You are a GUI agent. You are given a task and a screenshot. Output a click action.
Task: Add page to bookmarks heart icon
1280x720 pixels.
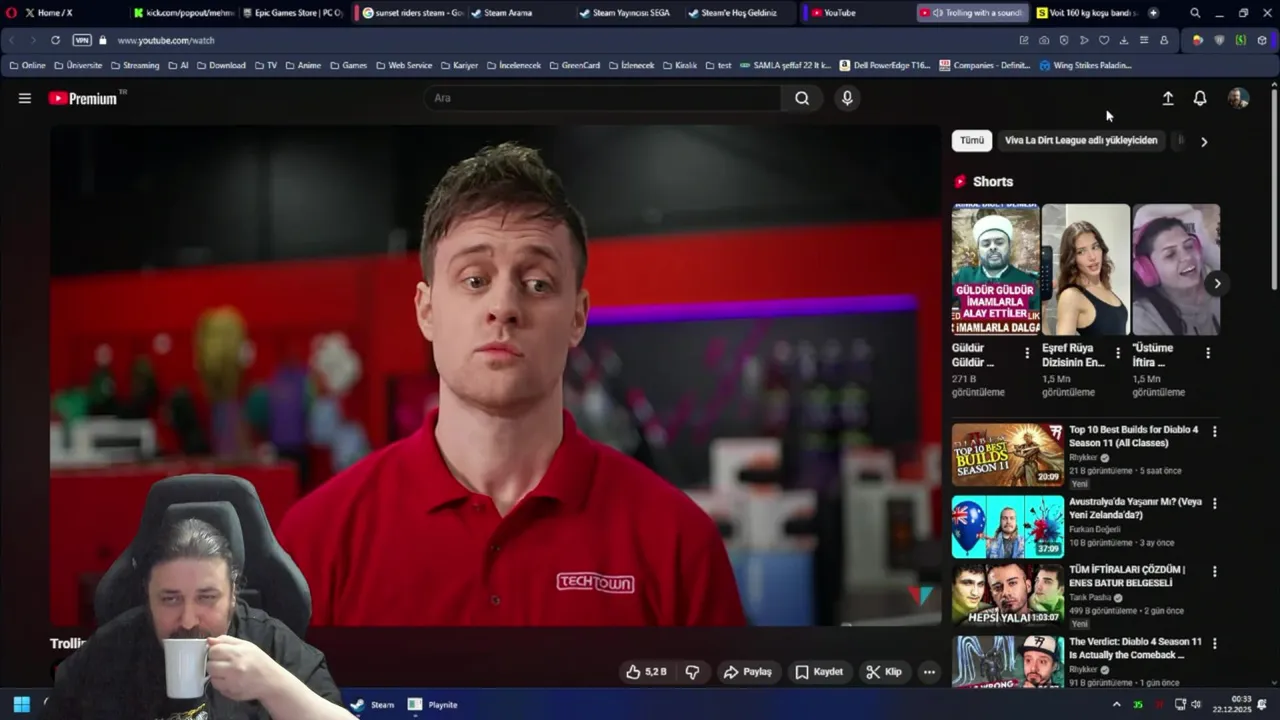click(x=1104, y=41)
